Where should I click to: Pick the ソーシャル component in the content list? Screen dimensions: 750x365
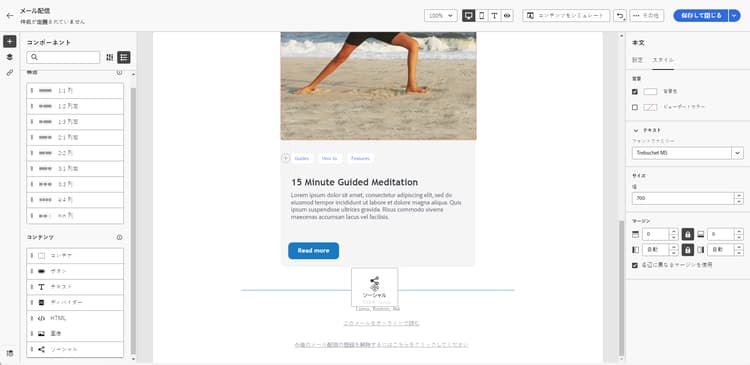pyautogui.click(x=75, y=349)
